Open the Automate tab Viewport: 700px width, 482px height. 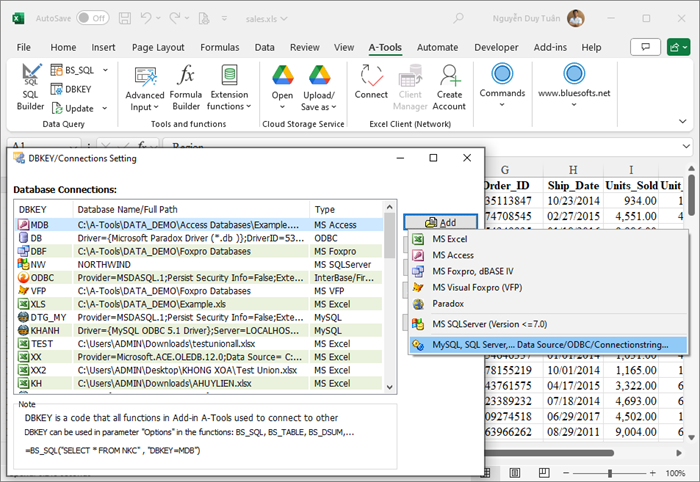438,47
